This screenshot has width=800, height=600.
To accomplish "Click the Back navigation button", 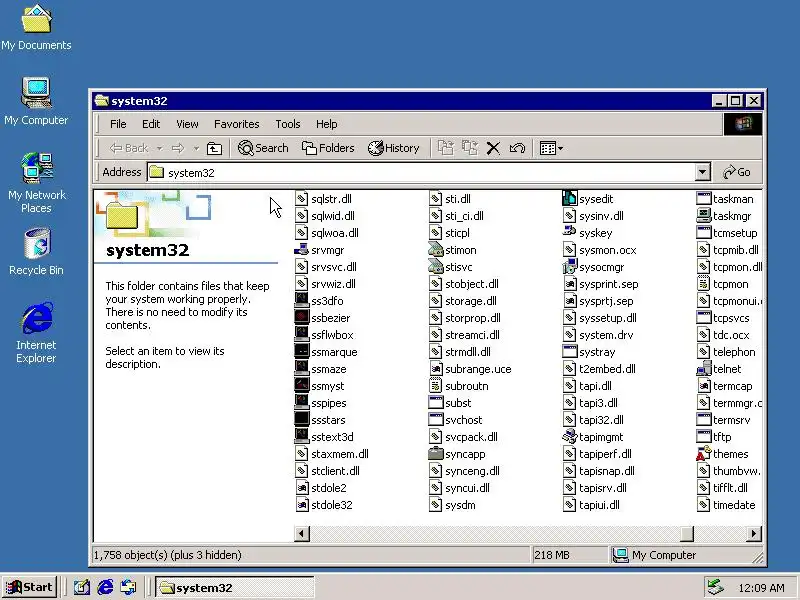I will 129,148.
